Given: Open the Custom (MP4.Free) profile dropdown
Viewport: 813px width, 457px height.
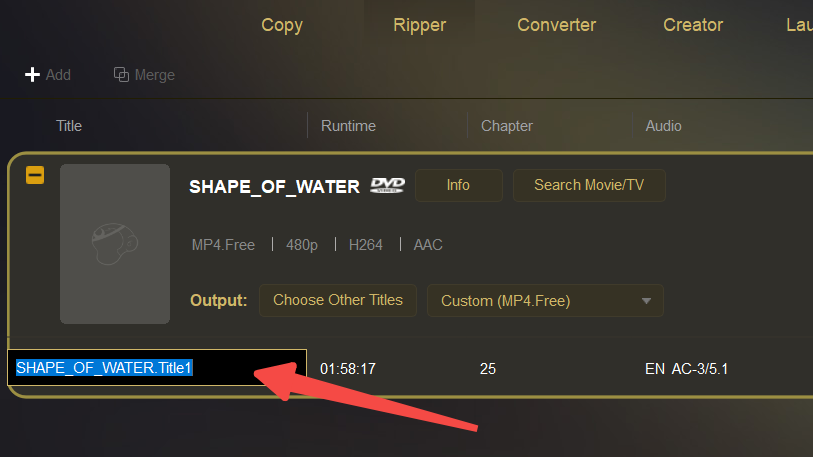Looking at the screenshot, I should tap(545, 300).
